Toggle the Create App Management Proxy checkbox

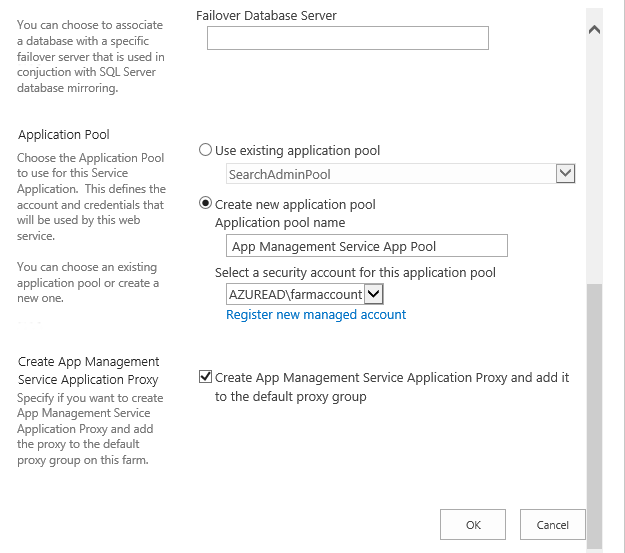[x=205, y=377]
